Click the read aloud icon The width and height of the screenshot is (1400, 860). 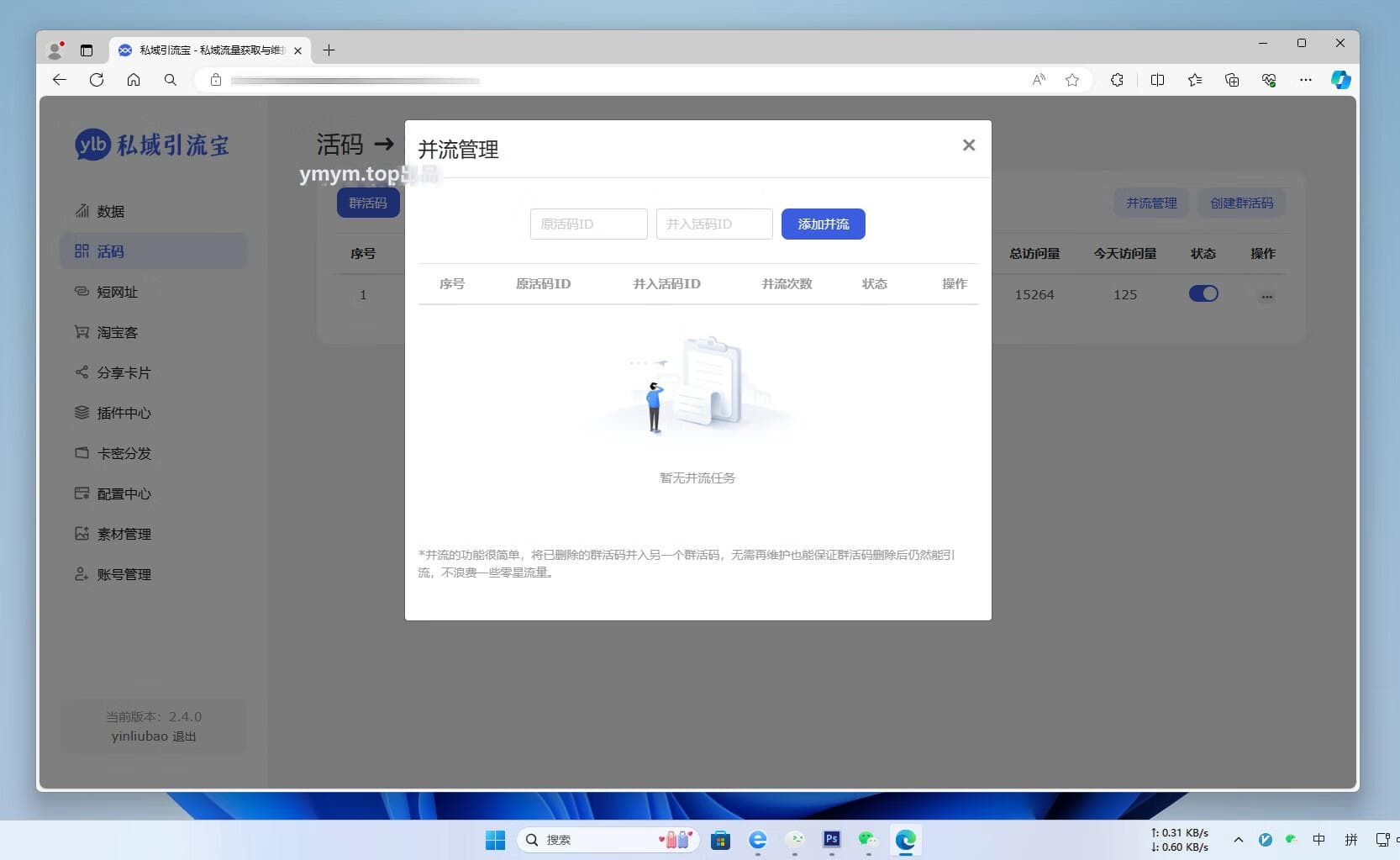tap(1039, 80)
